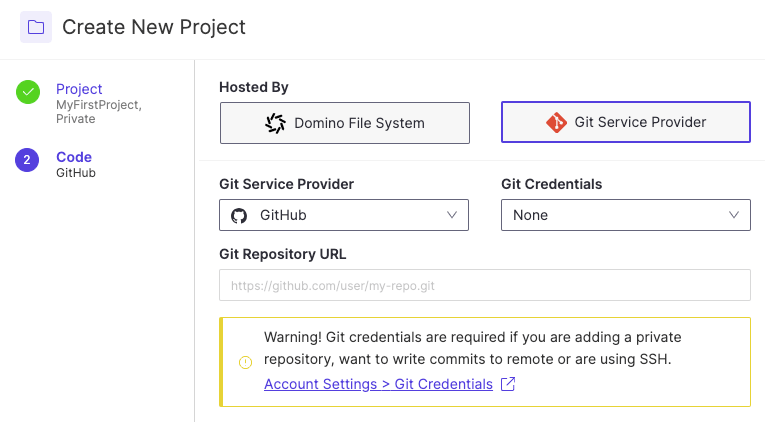765x422 pixels.
Task: Open the Git Service Provider dropdown
Action: click(x=344, y=215)
